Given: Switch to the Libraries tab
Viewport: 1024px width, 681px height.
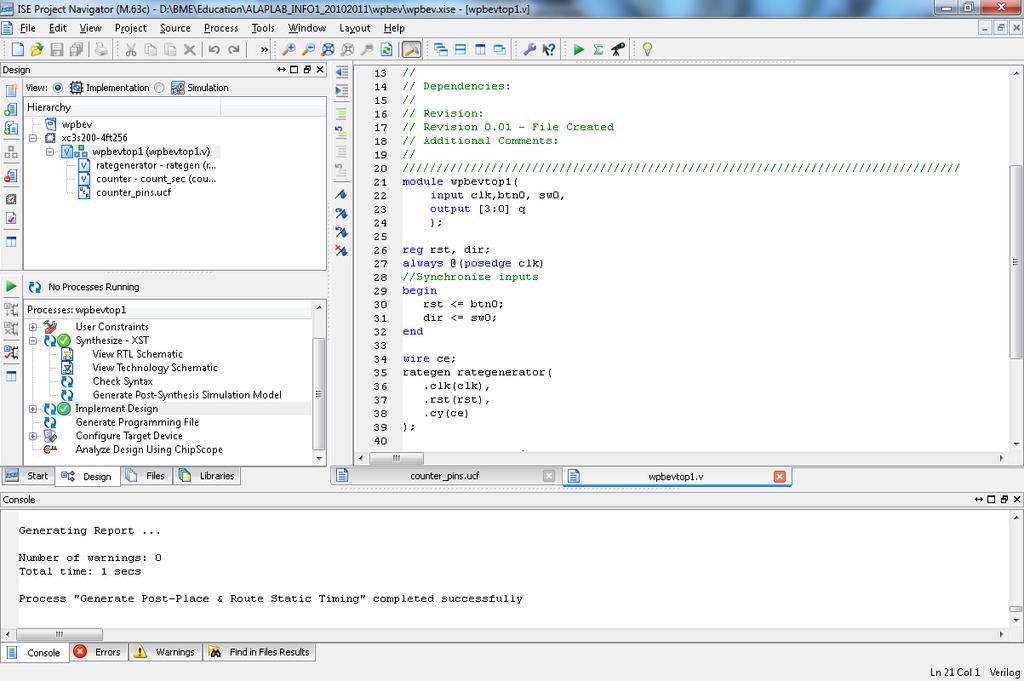Looking at the screenshot, I should pos(208,476).
